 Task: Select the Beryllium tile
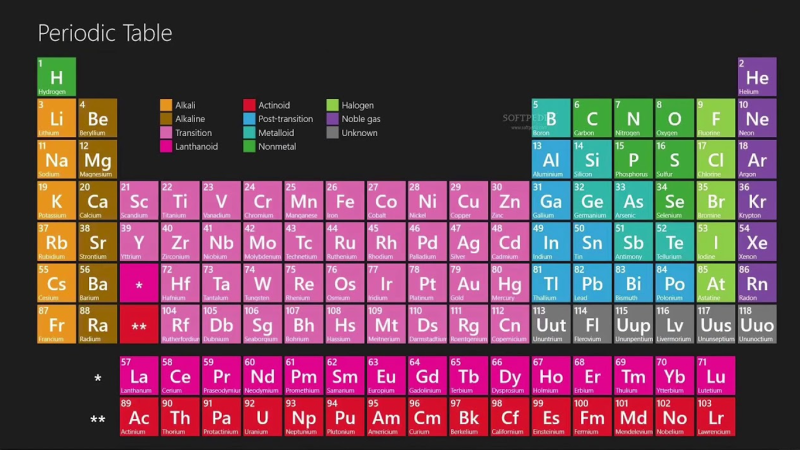97,118
